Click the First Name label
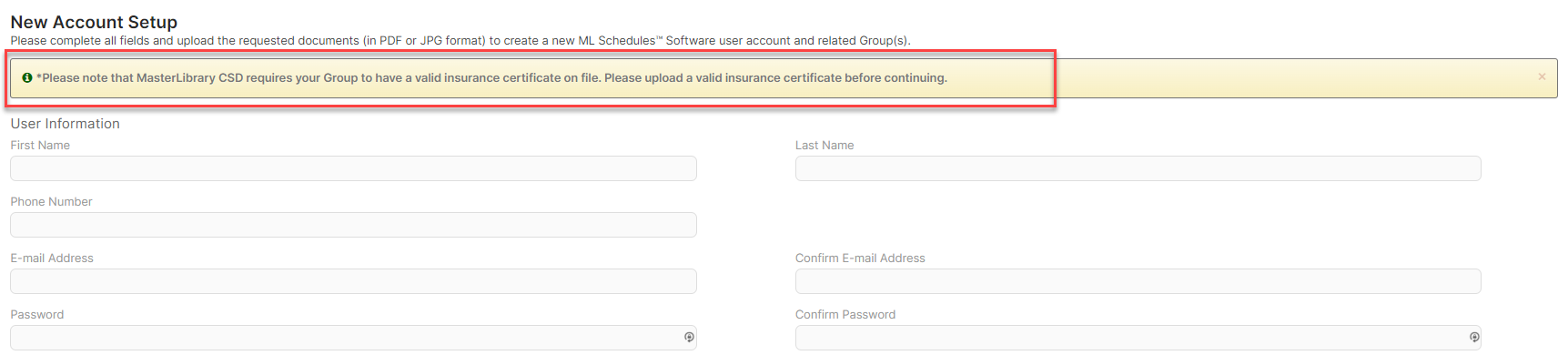Image resolution: width=1568 pixels, height=355 pixels. 40,146
